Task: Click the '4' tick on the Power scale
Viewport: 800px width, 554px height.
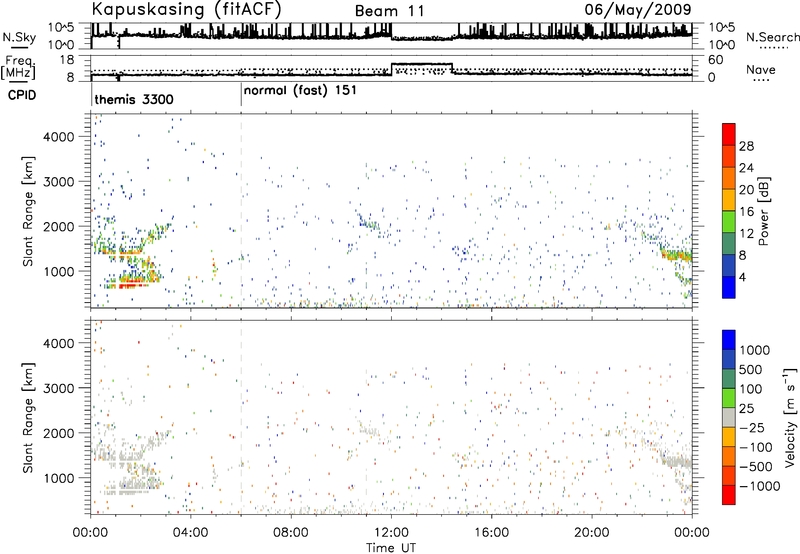Action: [742, 277]
